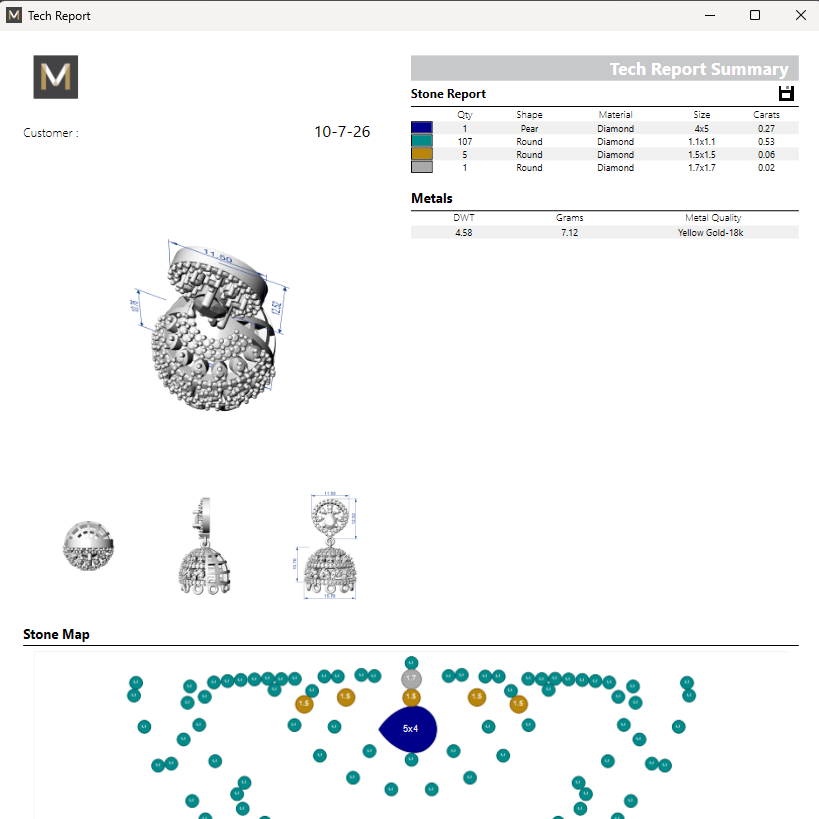Image resolution: width=819 pixels, height=819 pixels.
Task: Click the Yellow Gold-18k metal quality value
Action: point(710,232)
